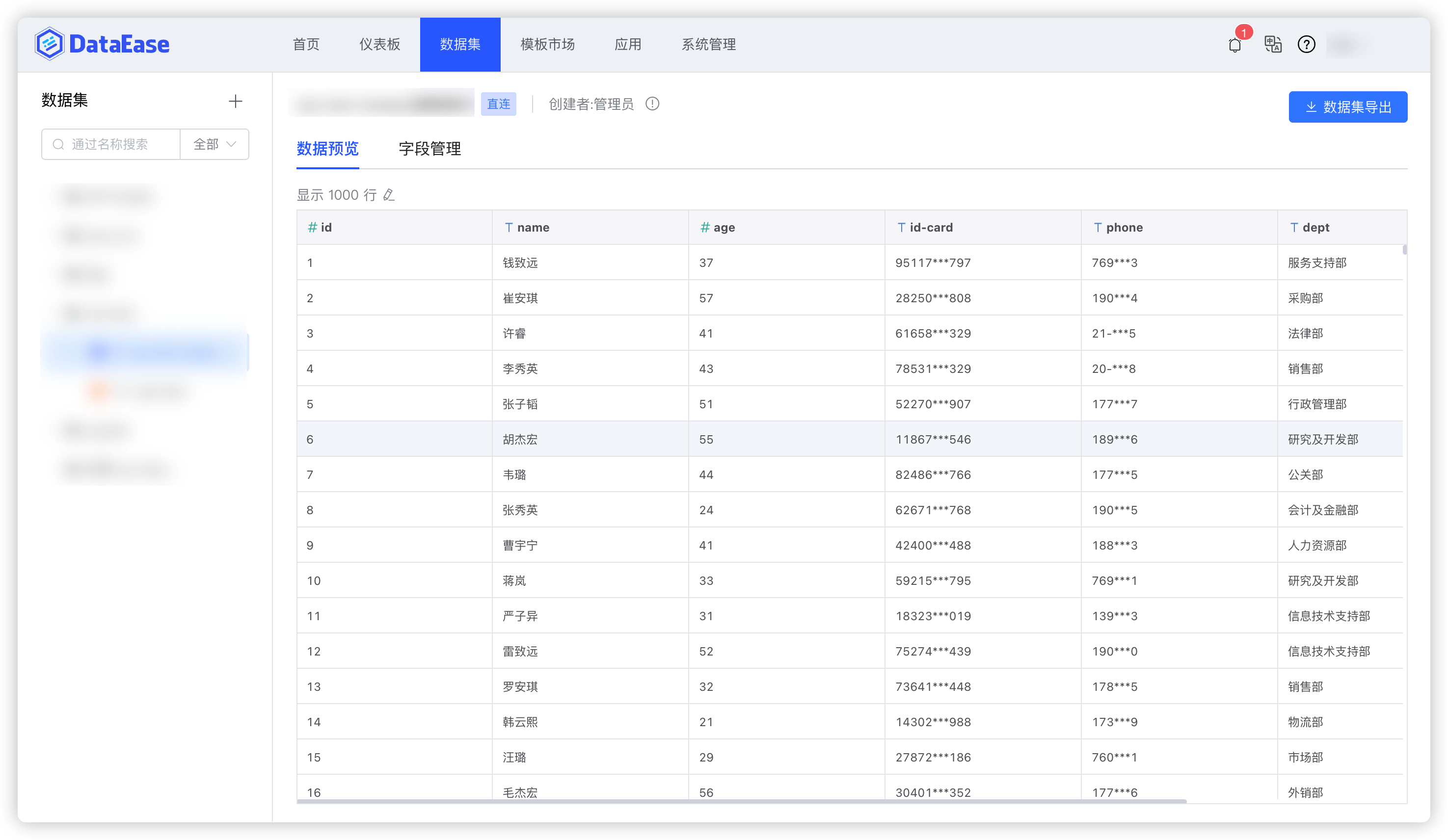The width and height of the screenshot is (1448, 840).
Task: Click the plus icon to add dataset
Action: pyautogui.click(x=235, y=102)
